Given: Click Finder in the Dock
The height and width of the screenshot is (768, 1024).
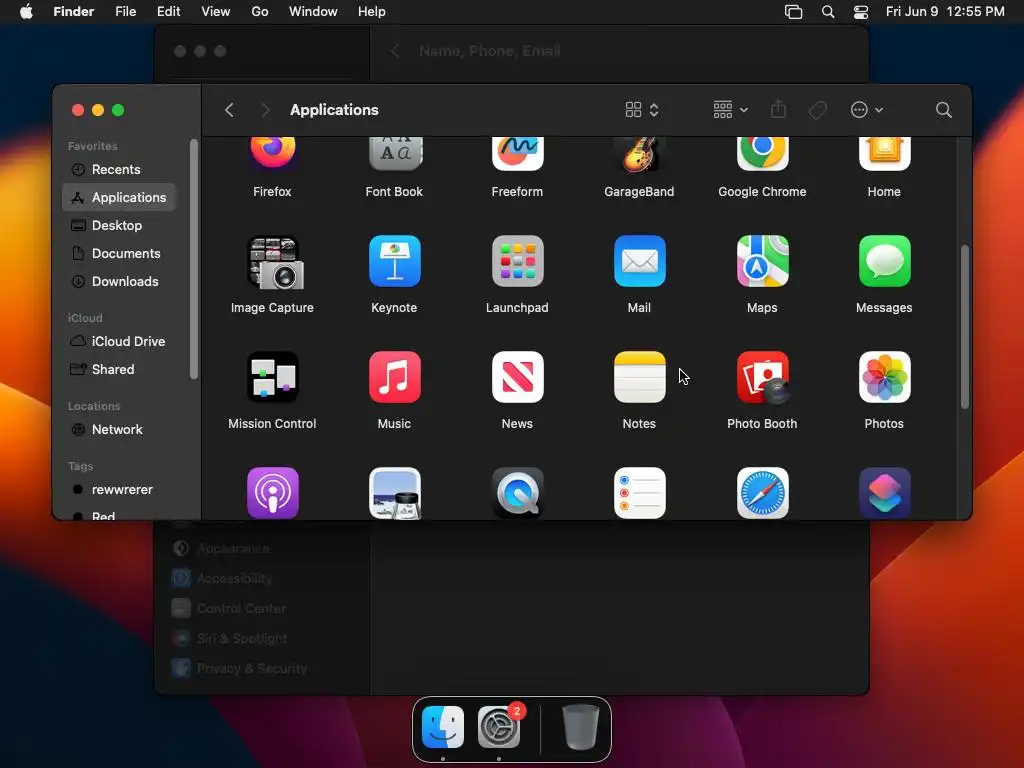Looking at the screenshot, I should click(x=443, y=727).
